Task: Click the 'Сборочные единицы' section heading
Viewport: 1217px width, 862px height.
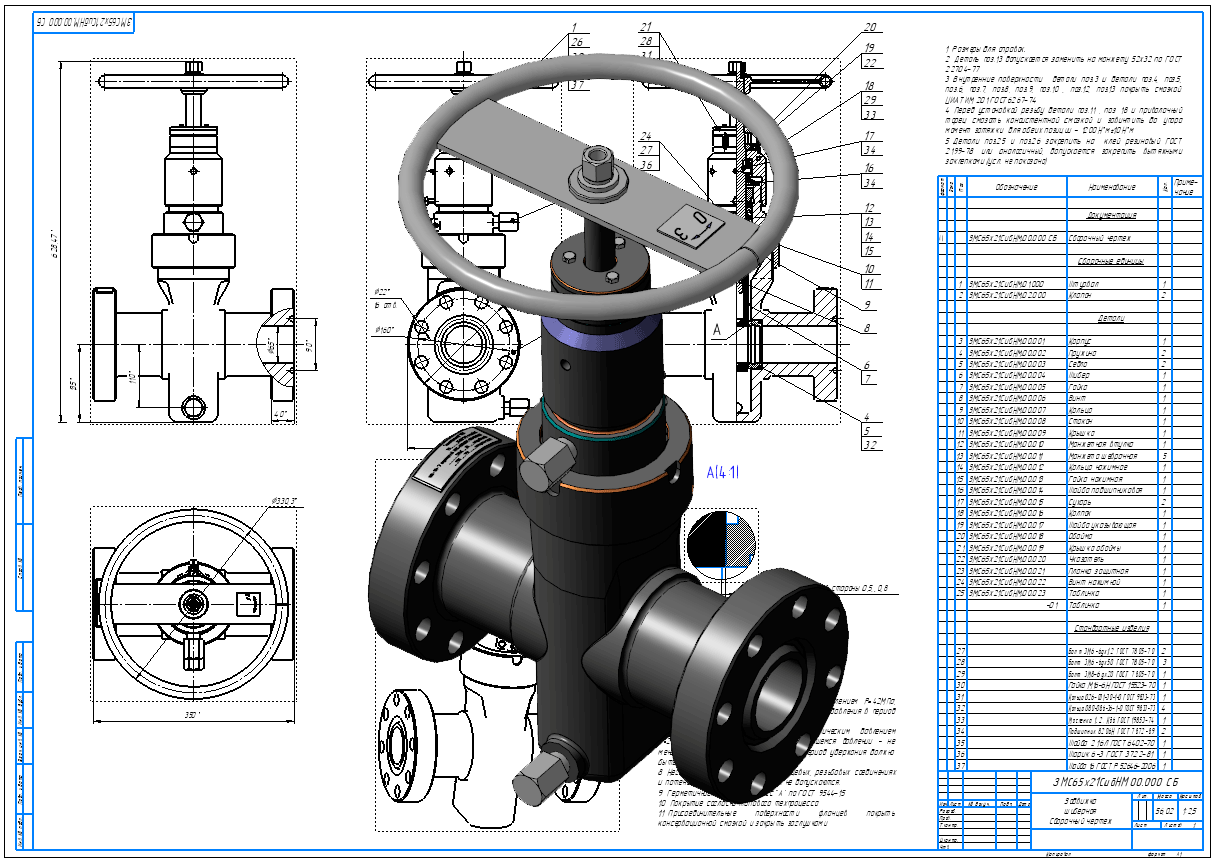Action: (x=1112, y=262)
